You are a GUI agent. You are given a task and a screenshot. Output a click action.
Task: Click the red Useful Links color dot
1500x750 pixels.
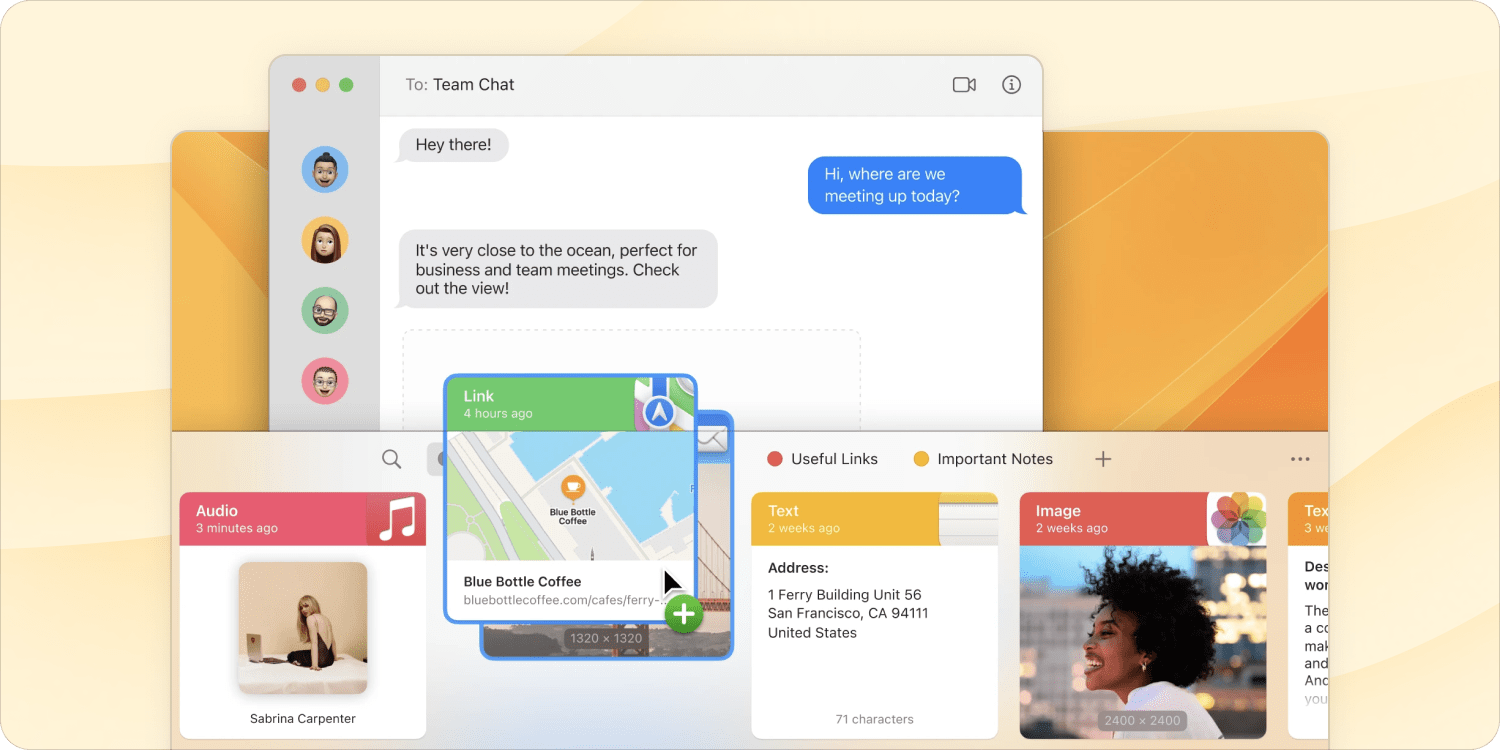click(x=774, y=459)
